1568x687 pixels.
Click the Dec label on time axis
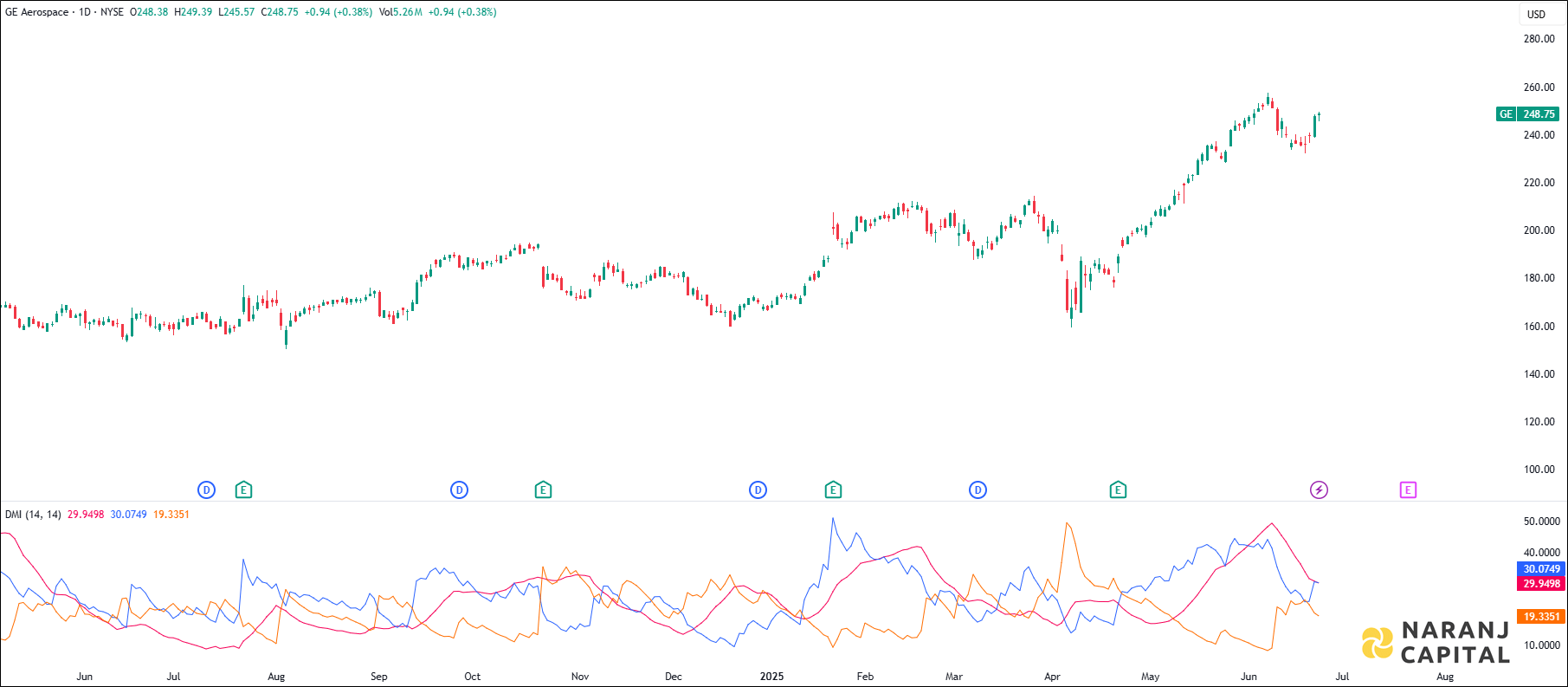point(674,677)
